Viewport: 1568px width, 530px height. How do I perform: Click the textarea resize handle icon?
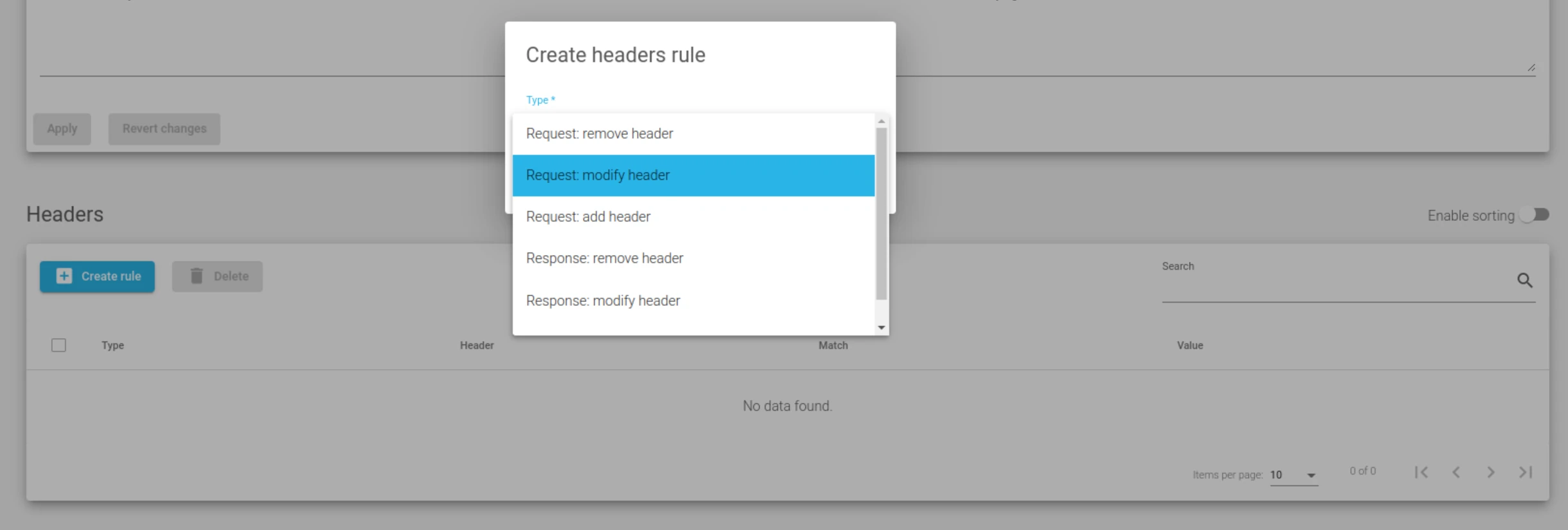coord(1531,68)
